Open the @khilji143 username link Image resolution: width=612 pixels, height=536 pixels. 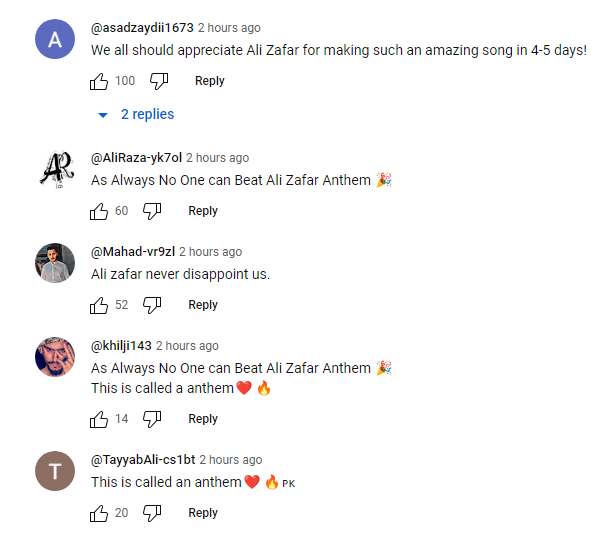pyautogui.click(x=121, y=346)
